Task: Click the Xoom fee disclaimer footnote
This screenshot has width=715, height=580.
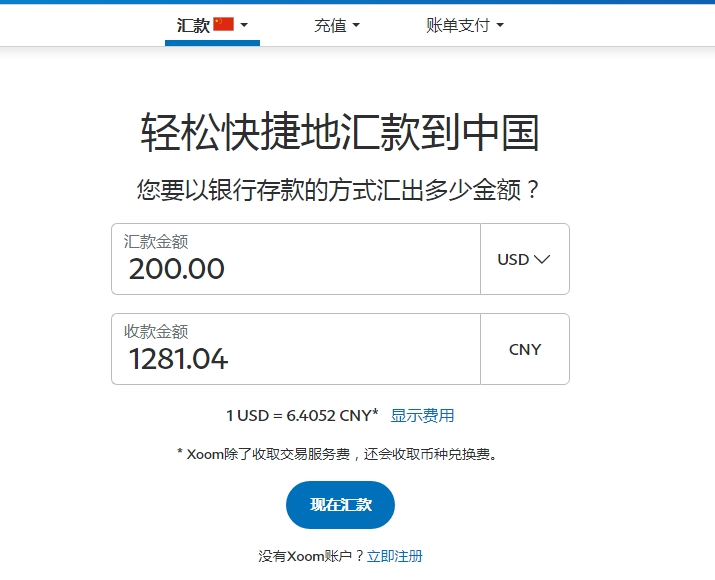Action: coord(337,454)
